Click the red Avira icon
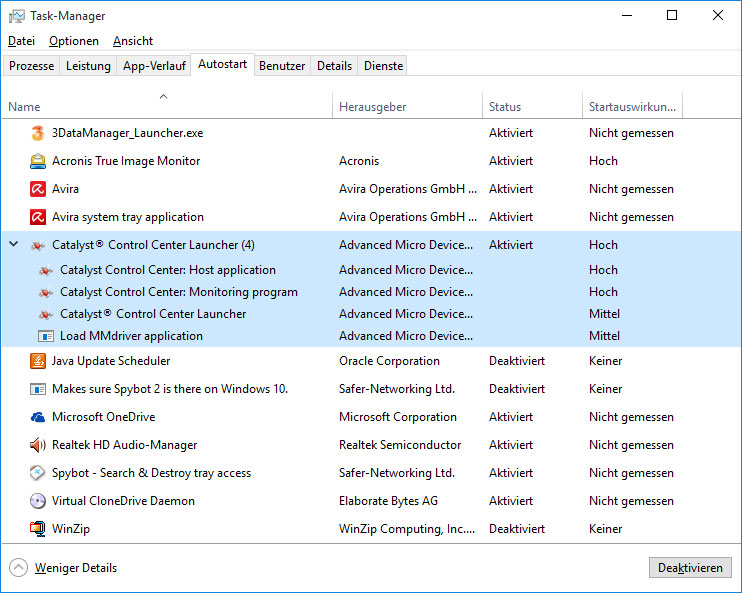Screen dimensions: 742x593 (37, 189)
